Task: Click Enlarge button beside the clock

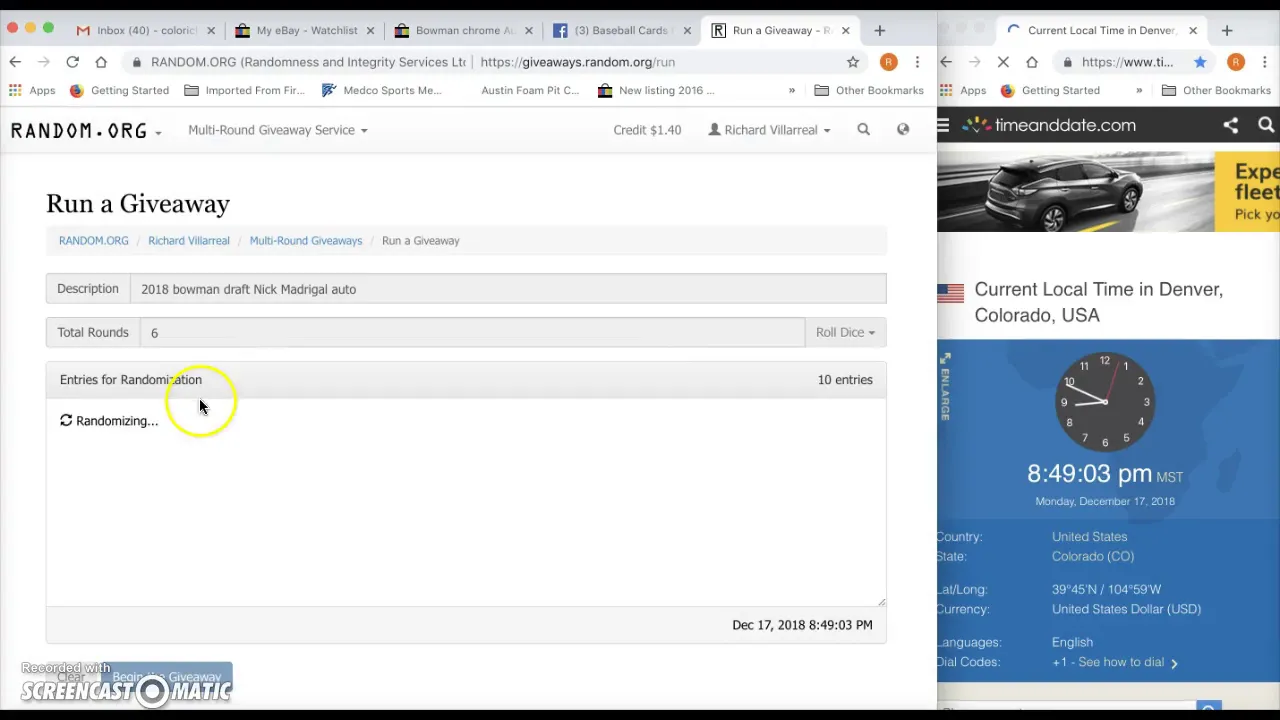Action: pyautogui.click(x=945, y=385)
